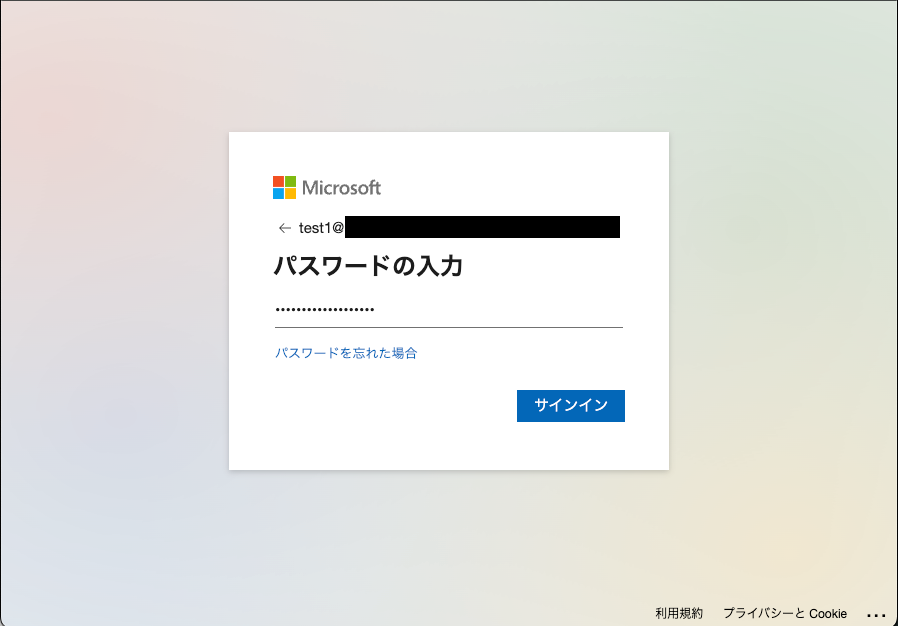Image resolution: width=898 pixels, height=626 pixels.
Task: Focus the password input field
Action: pyautogui.click(x=448, y=310)
